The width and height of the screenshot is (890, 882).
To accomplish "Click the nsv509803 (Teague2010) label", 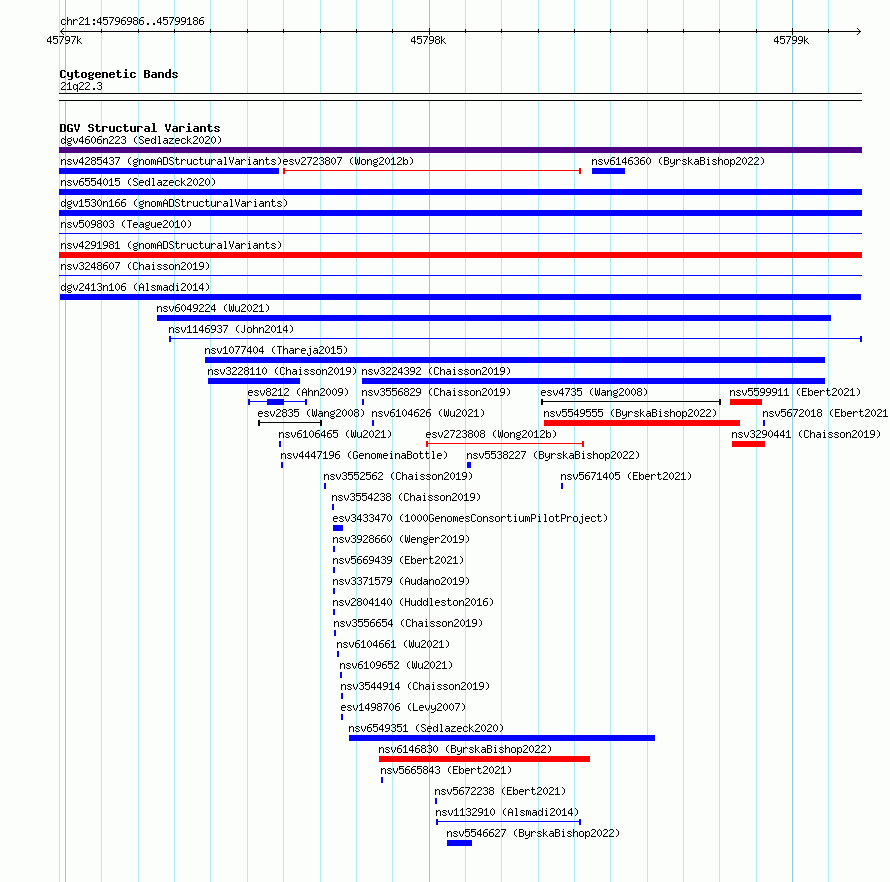I will pos(126,224).
